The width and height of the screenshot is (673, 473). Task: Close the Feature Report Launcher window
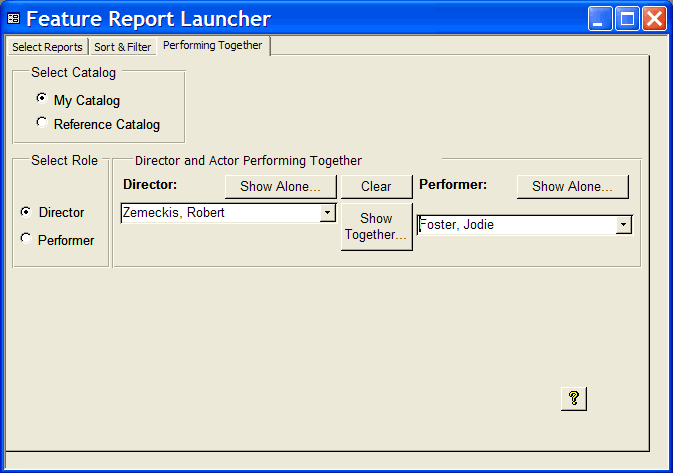coord(654,18)
